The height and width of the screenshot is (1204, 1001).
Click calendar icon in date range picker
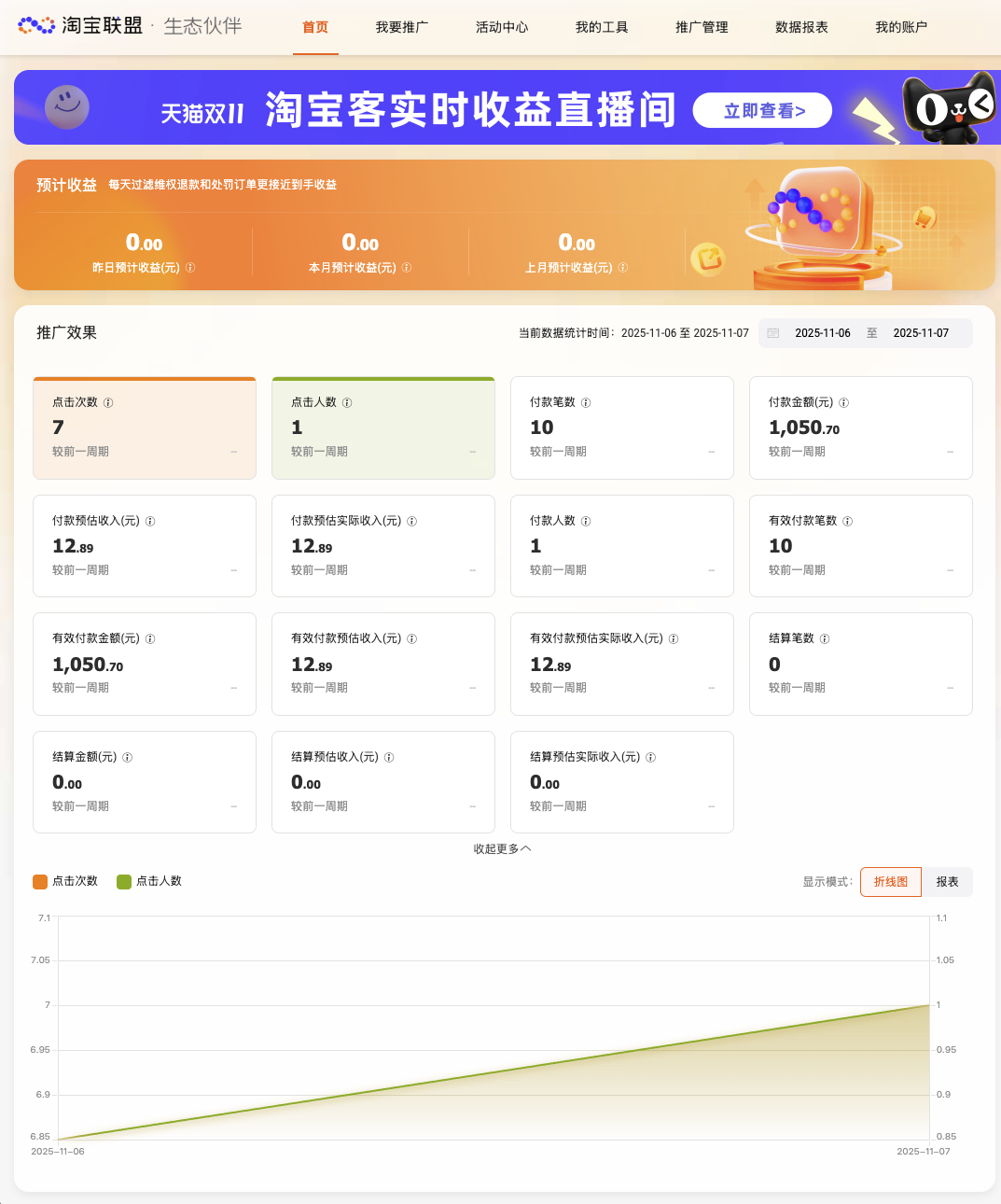tap(773, 333)
